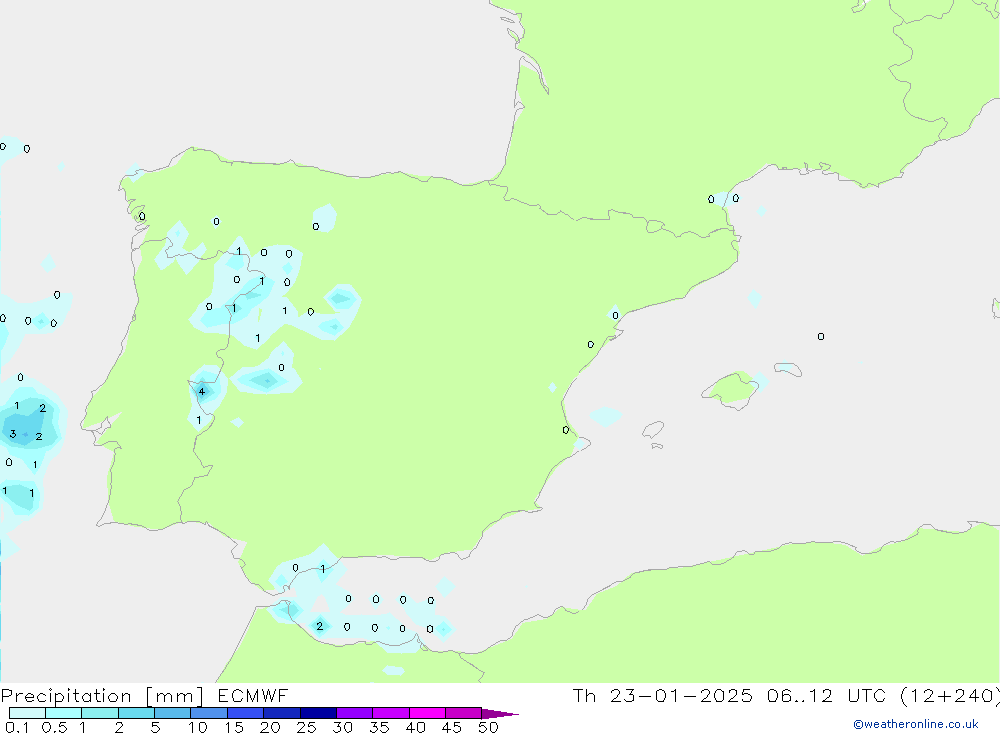
Task: Click the (12+240) forecast step text
Action: 948,696
